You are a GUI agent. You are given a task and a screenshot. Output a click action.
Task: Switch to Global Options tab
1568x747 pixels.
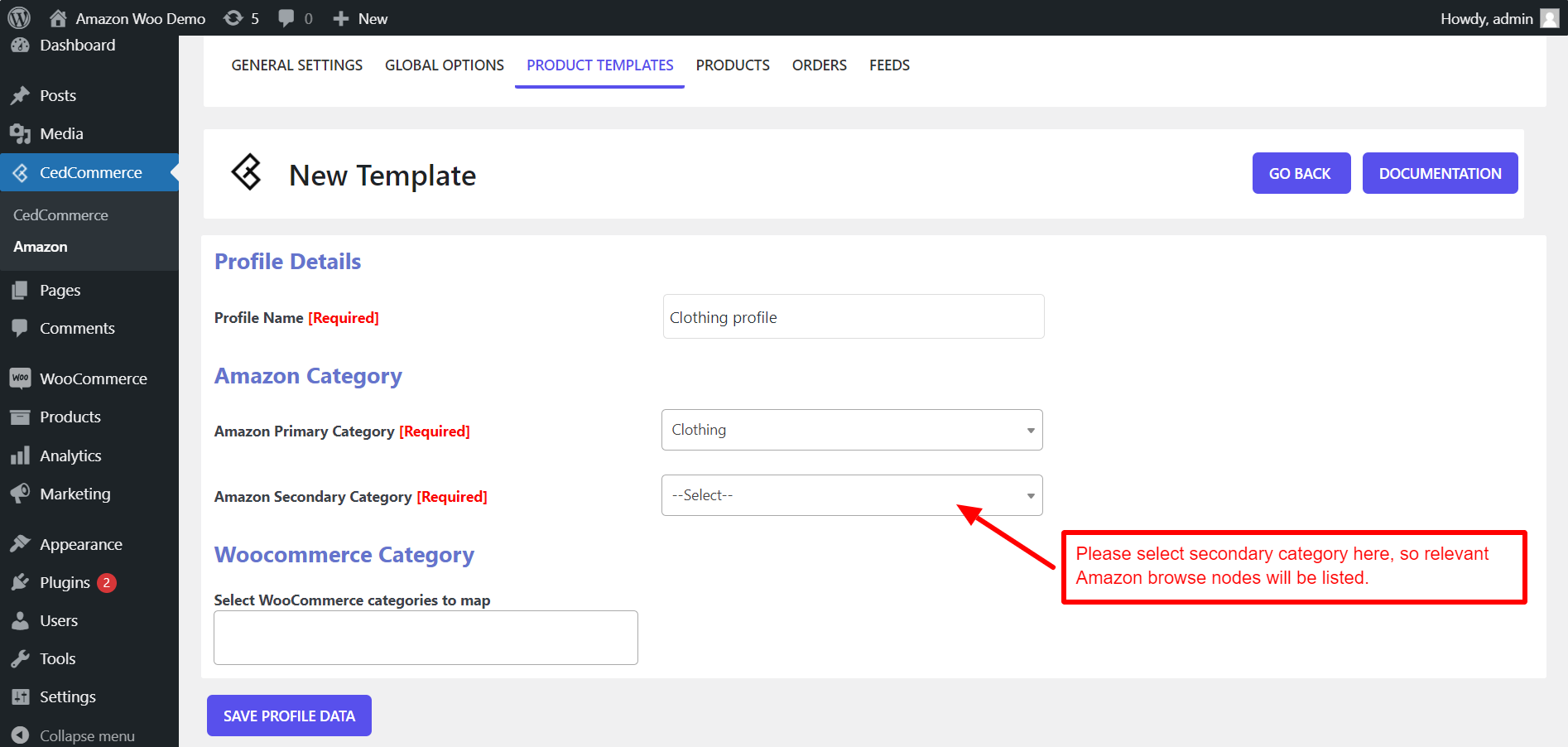[445, 65]
